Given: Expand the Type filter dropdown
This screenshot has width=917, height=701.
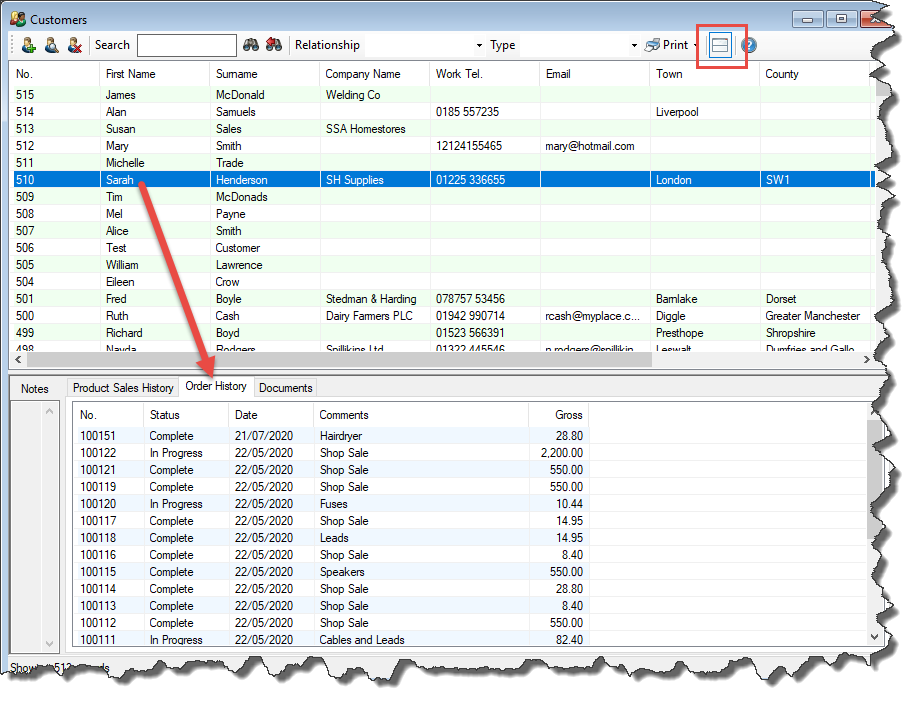Looking at the screenshot, I should click(634, 45).
